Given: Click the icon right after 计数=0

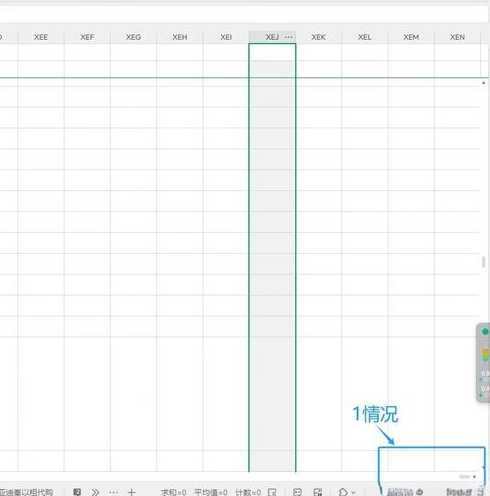Looking at the screenshot, I should (x=272, y=492).
